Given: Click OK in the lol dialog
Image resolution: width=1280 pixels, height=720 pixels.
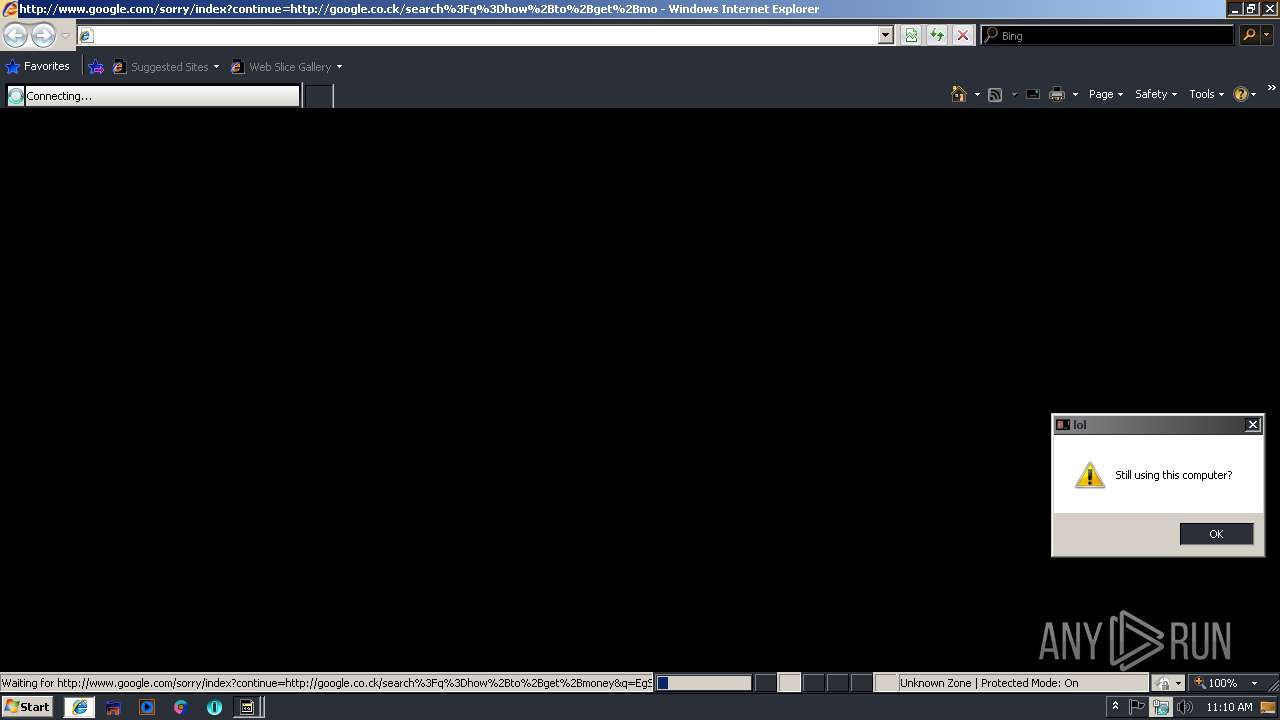Looking at the screenshot, I should pos(1216,534).
